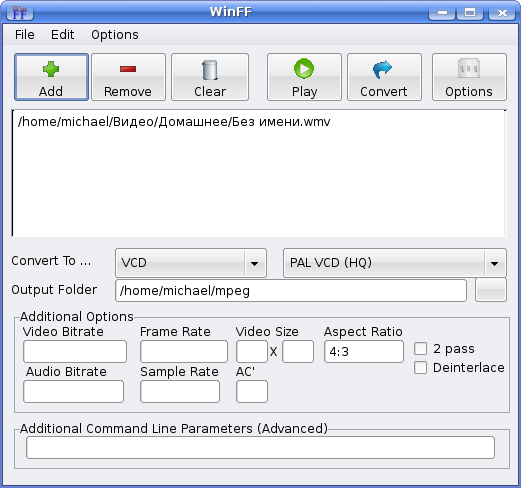Viewport: 521px width, 488px height.
Task: Click the Aspect Ratio field showing 4:3
Action: tap(364, 351)
